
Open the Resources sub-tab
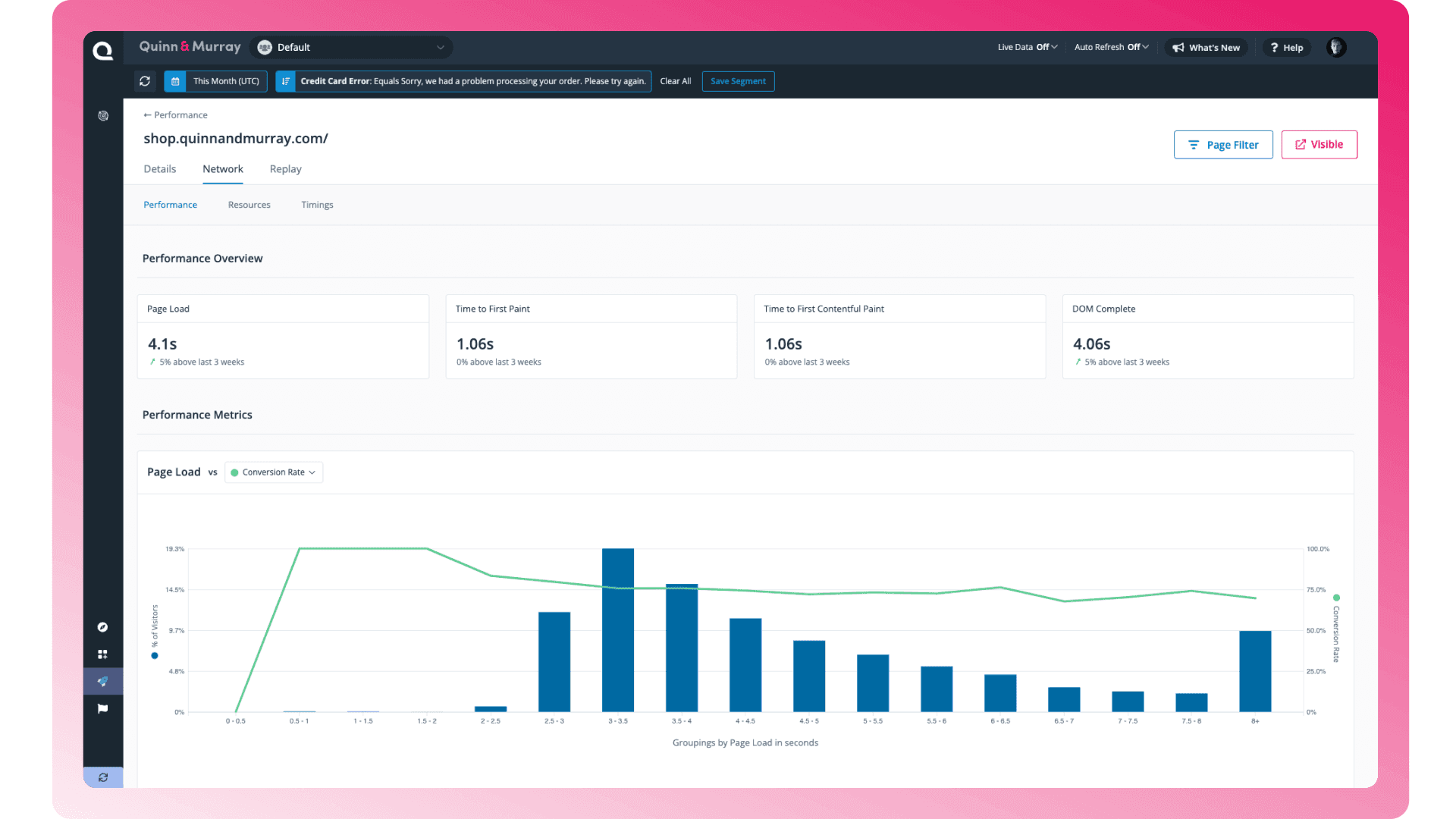[x=249, y=205]
